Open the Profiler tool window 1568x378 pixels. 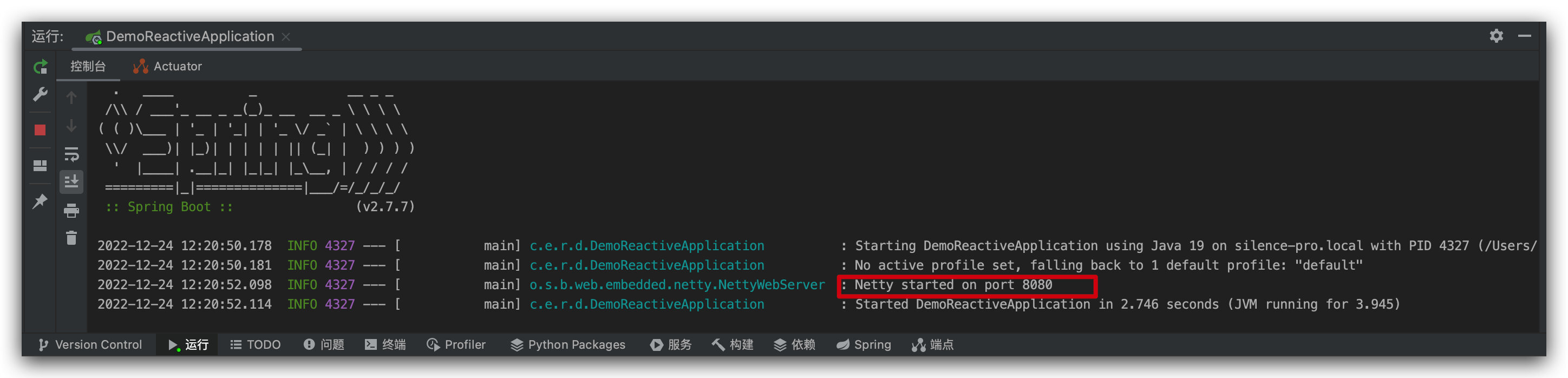(456, 344)
